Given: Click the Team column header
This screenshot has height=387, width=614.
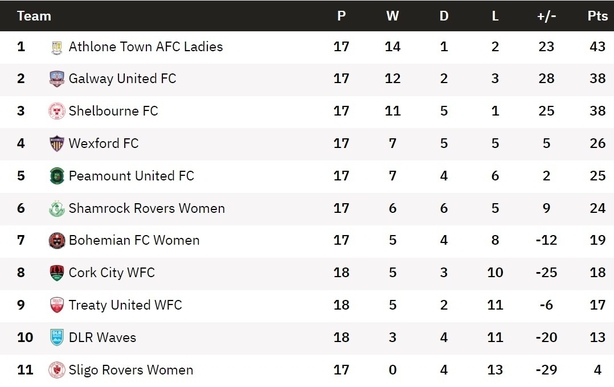Looking at the screenshot, I should click(34, 16).
